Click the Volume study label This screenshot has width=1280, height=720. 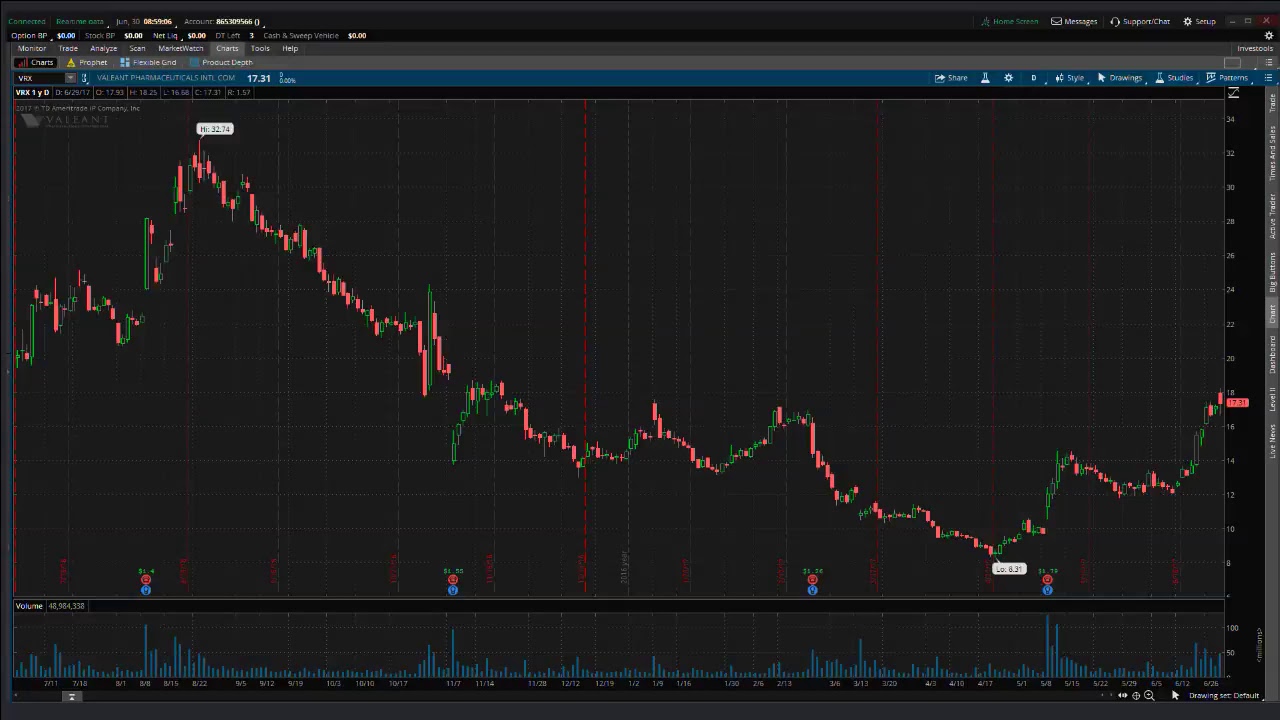(29, 606)
